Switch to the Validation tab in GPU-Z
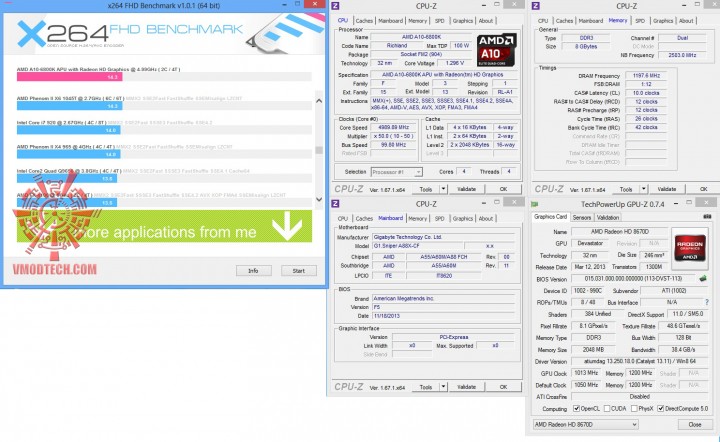Viewport: 720px width, 442px height. [x=608, y=218]
